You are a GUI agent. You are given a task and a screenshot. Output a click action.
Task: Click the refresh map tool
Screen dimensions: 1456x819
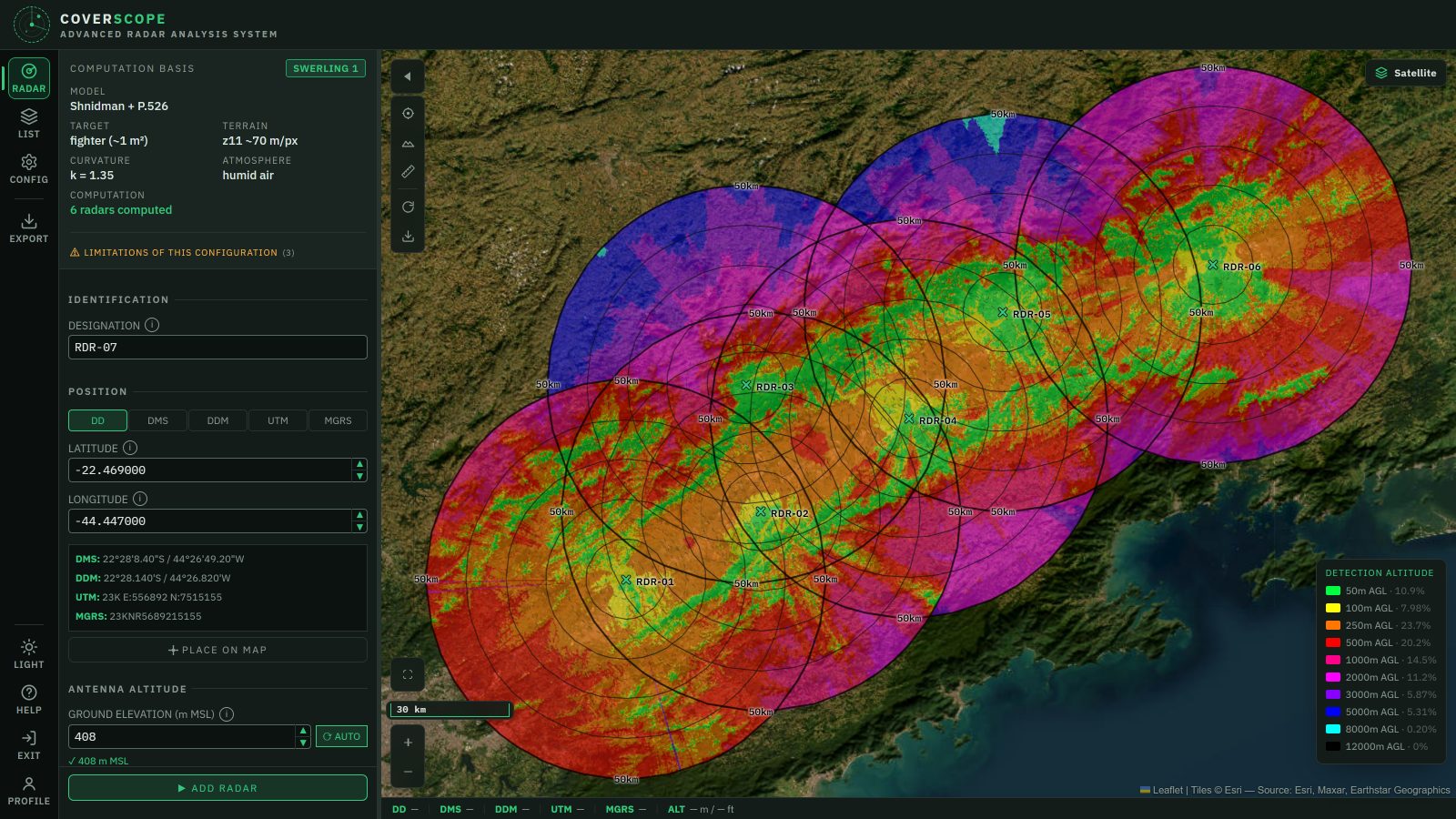tap(408, 207)
